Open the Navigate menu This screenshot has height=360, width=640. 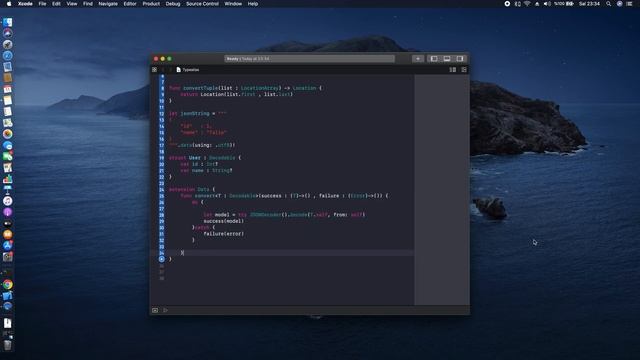pyautogui.click(x=108, y=4)
